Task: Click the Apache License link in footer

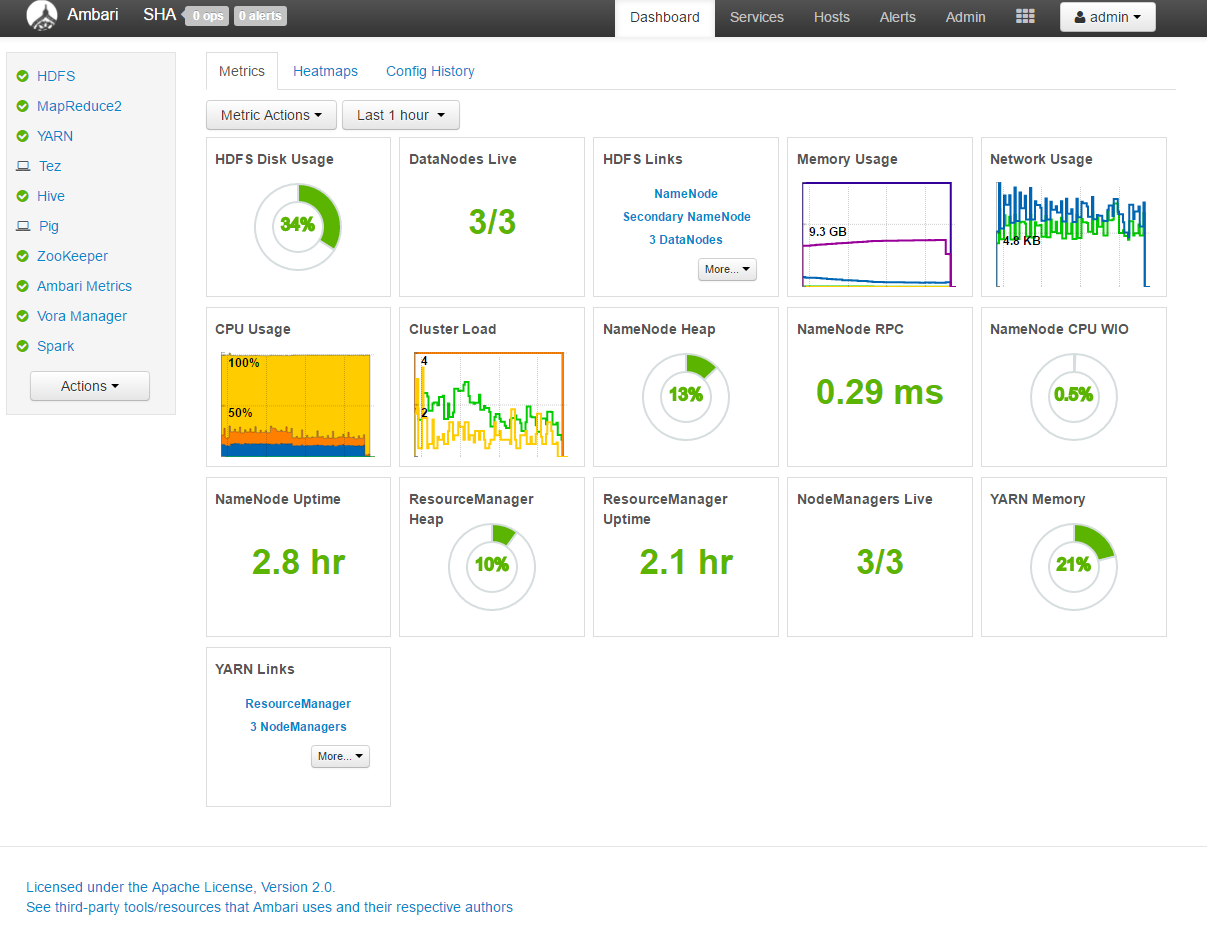Action: tap(181, 887)
